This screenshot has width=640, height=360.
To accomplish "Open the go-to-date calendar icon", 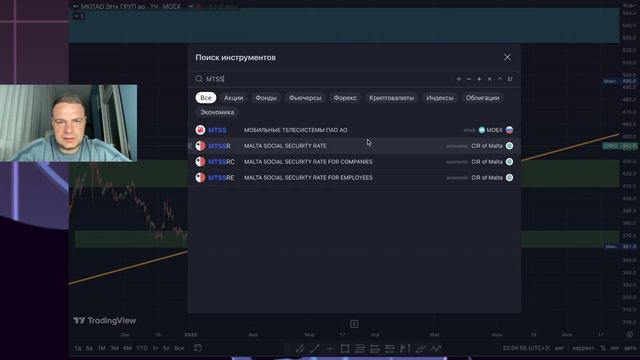I will coord(198,348).
